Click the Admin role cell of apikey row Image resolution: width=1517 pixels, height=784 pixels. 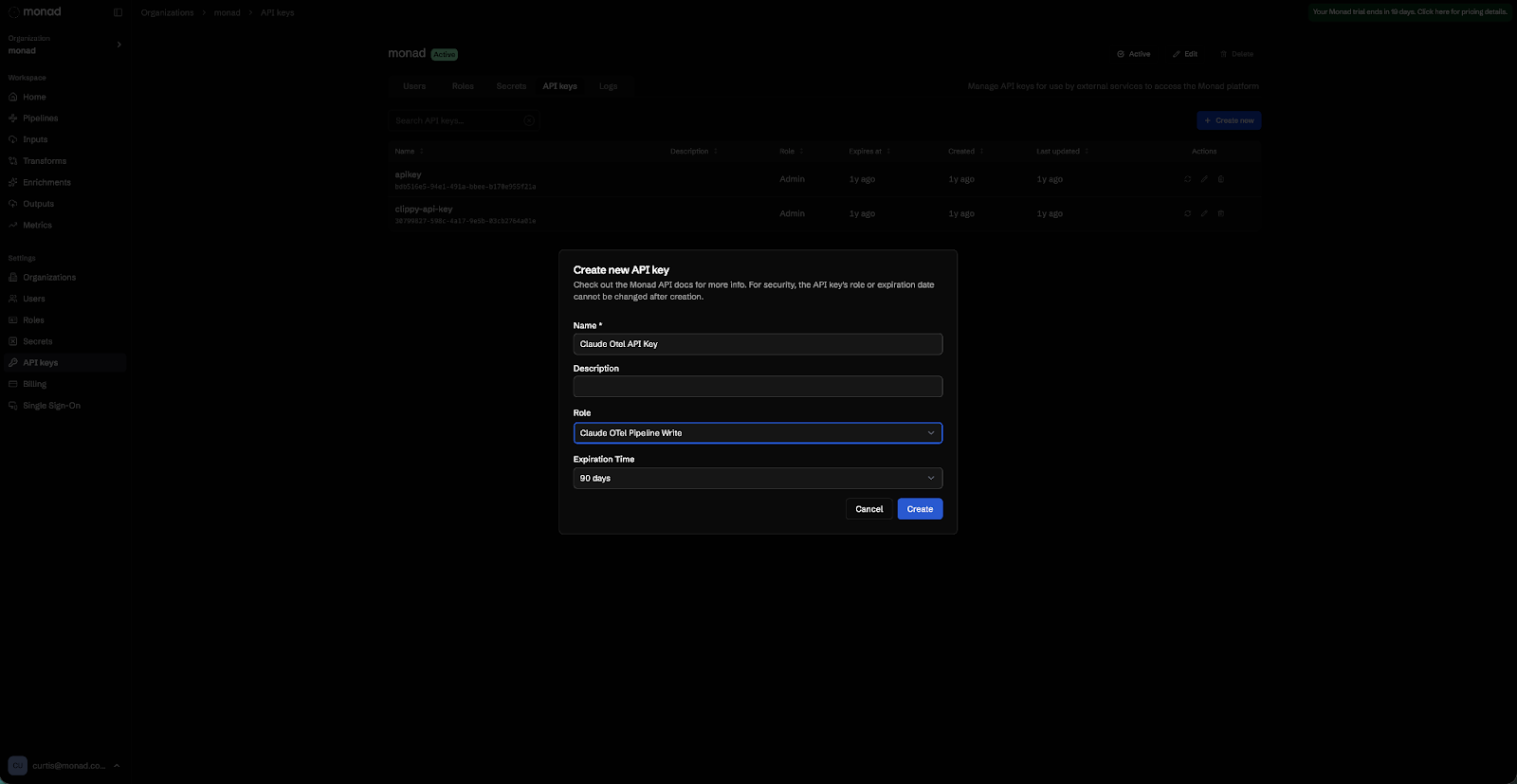(x=792, y=179)
